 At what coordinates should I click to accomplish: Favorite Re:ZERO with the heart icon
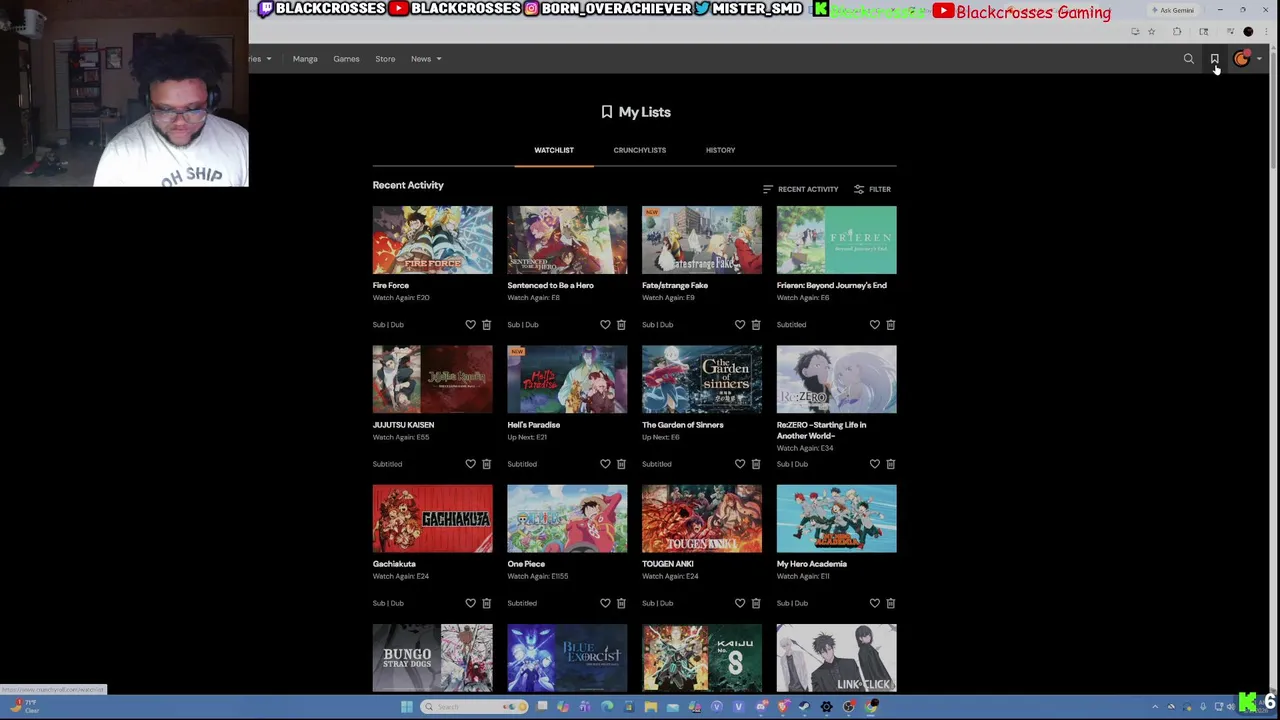tap(875, 464)
